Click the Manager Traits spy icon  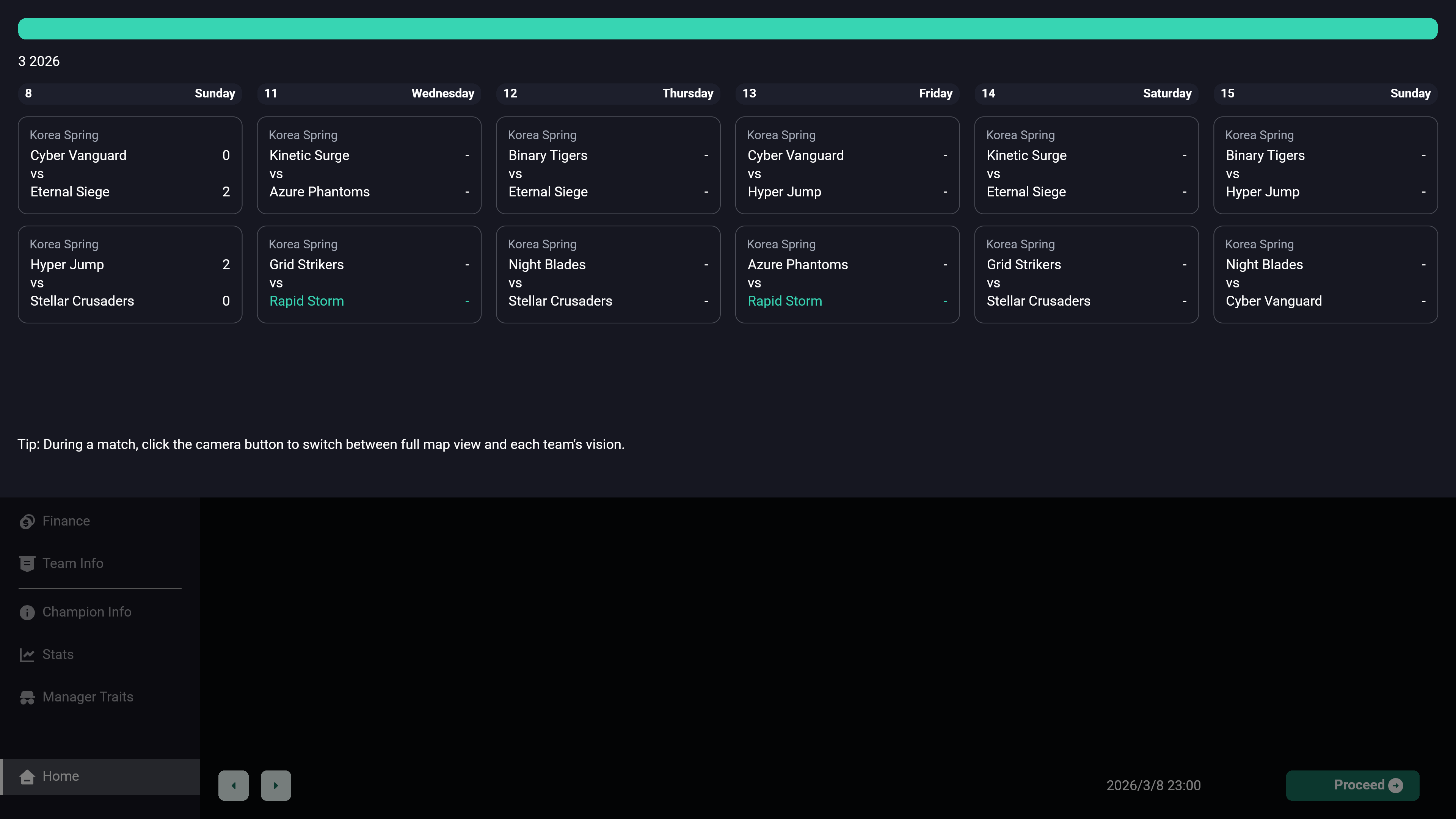tap(27, 698)
